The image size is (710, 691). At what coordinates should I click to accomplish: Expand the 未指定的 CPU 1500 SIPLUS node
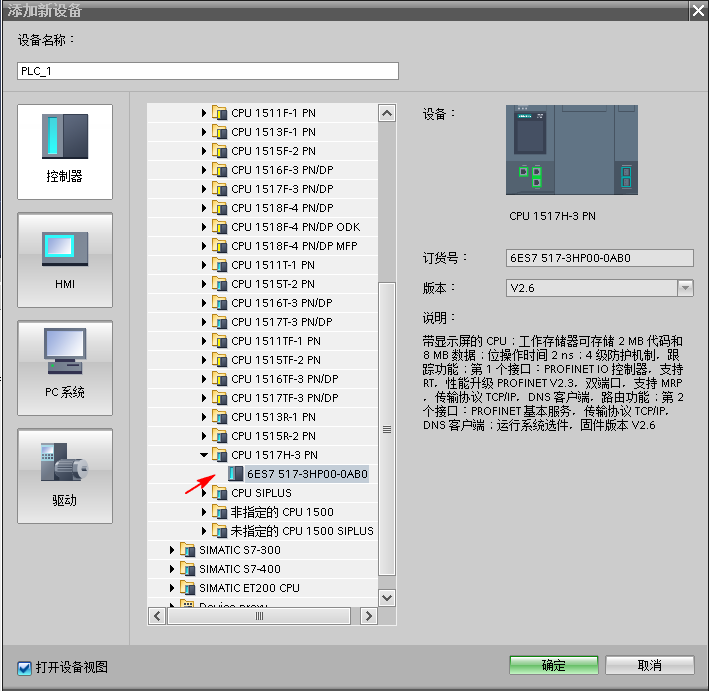[x=204, y=531]
